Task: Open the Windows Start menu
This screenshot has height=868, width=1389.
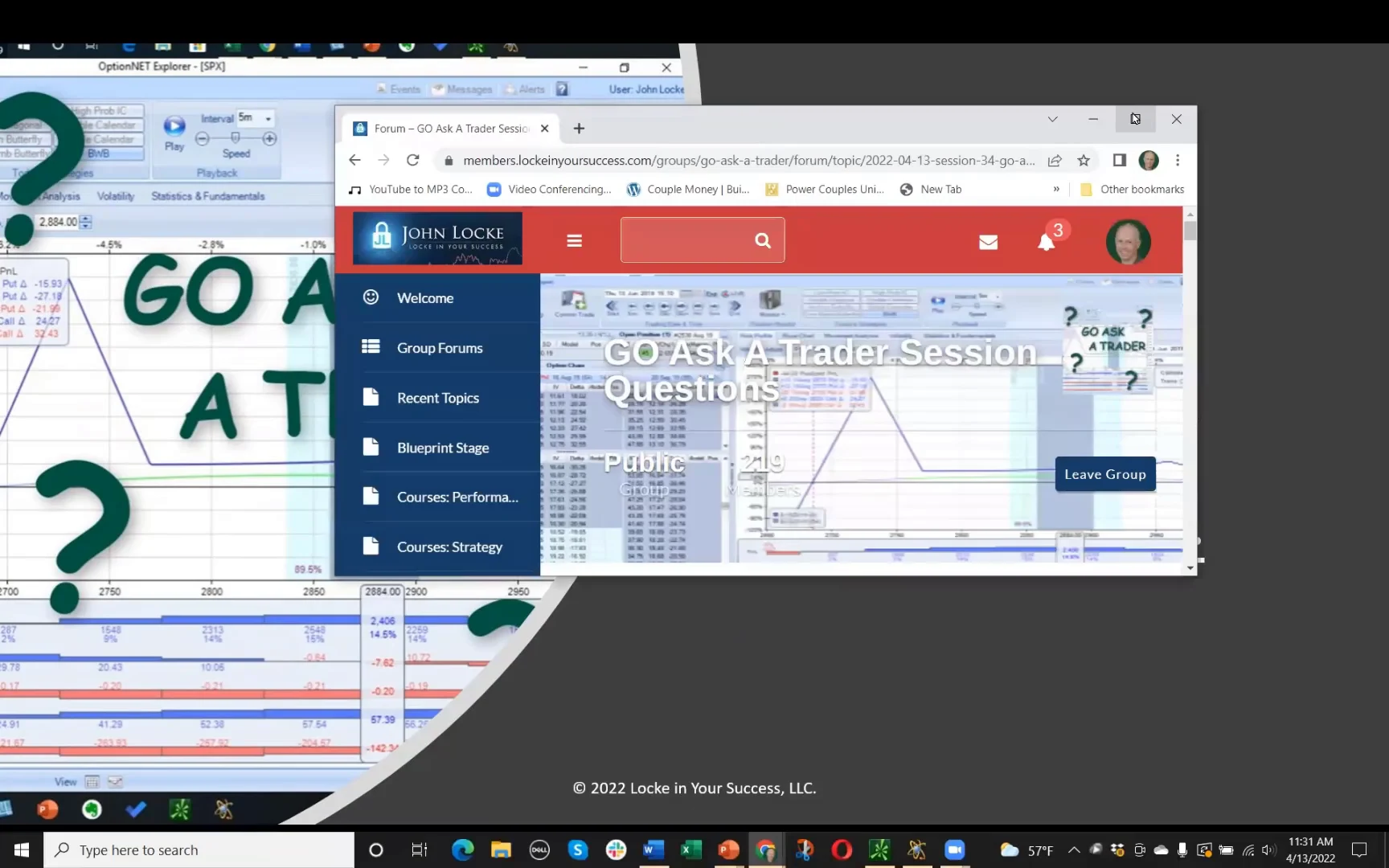Action: click(x=22, y=850)
